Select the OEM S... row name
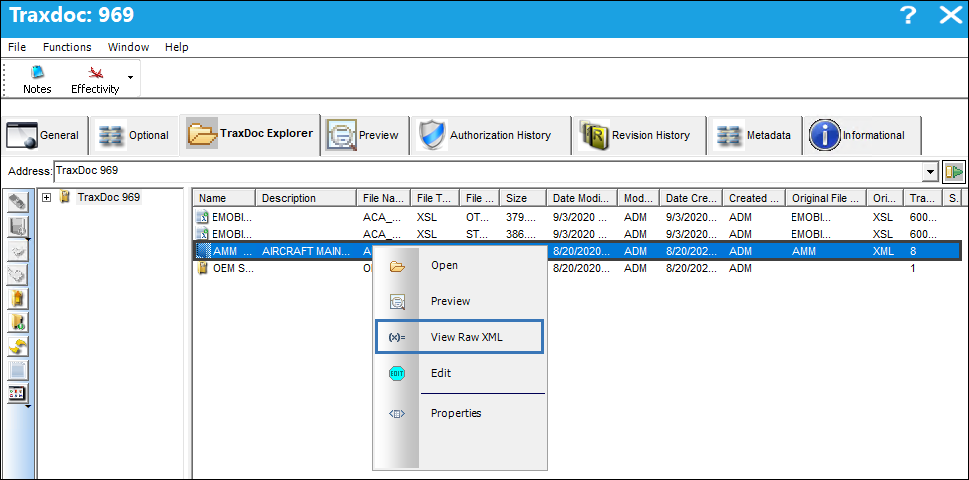Viewport: 969px width, 480px height. click(233, 269)
